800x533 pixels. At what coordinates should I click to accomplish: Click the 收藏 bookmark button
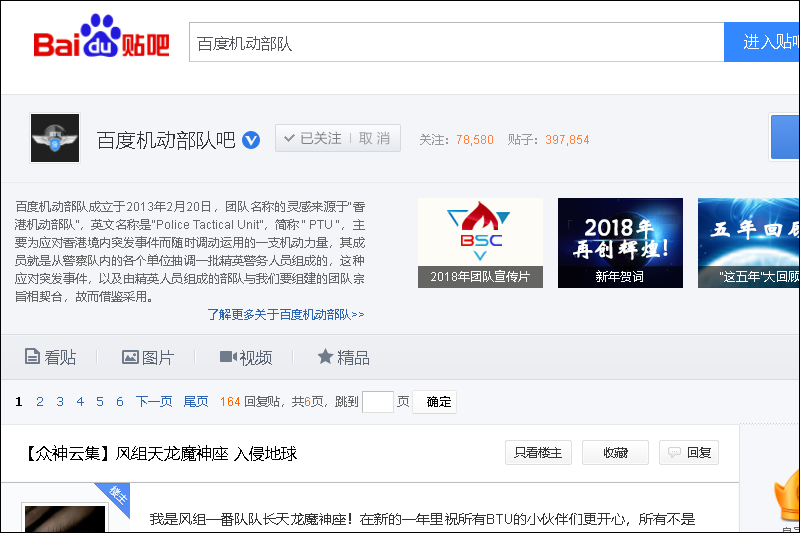615,452
